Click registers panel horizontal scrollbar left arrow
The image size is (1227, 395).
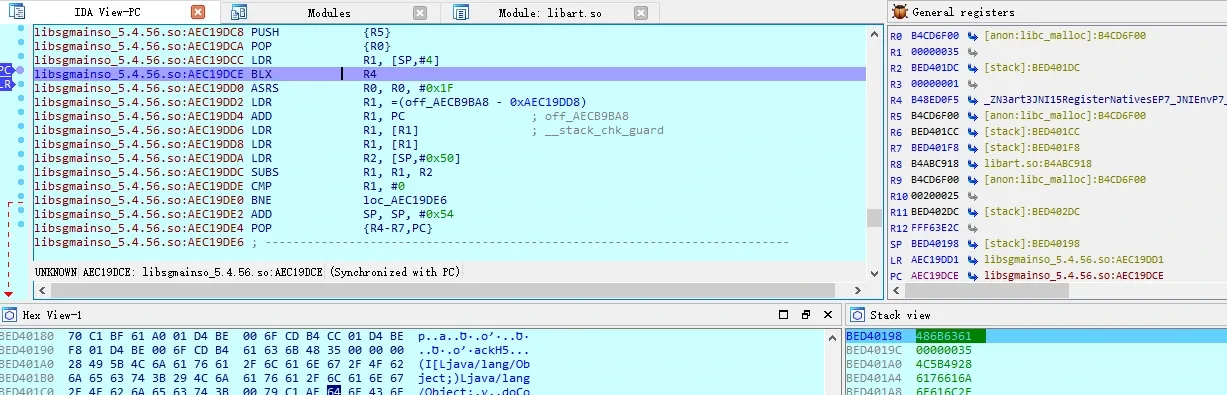[895, 290]
